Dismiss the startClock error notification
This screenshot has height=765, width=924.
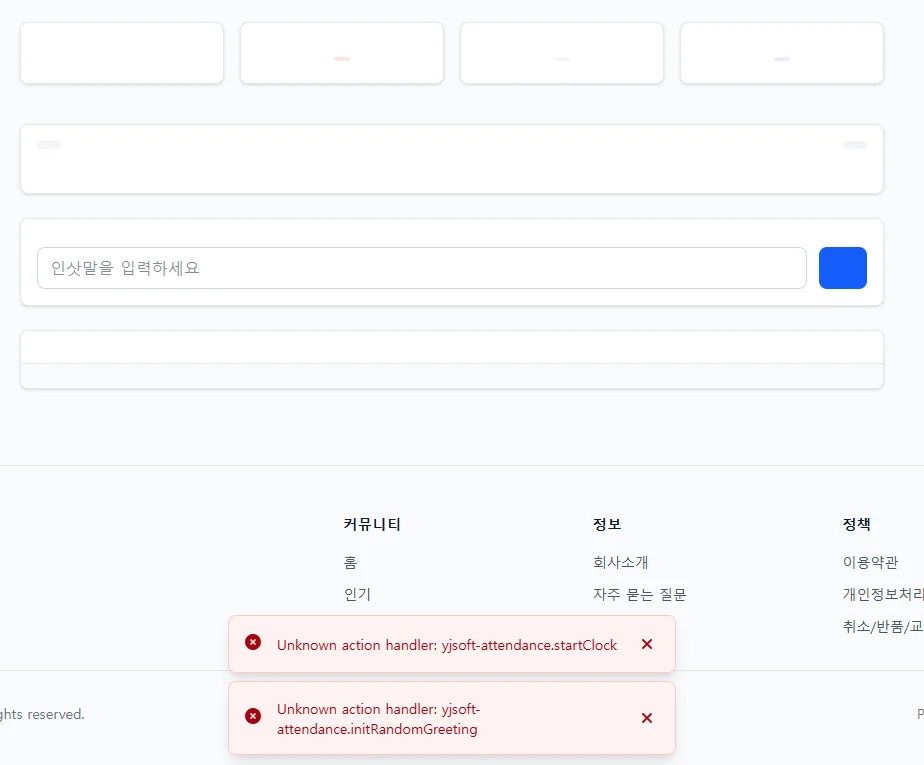pyautogui.click(x=646, y=644)
